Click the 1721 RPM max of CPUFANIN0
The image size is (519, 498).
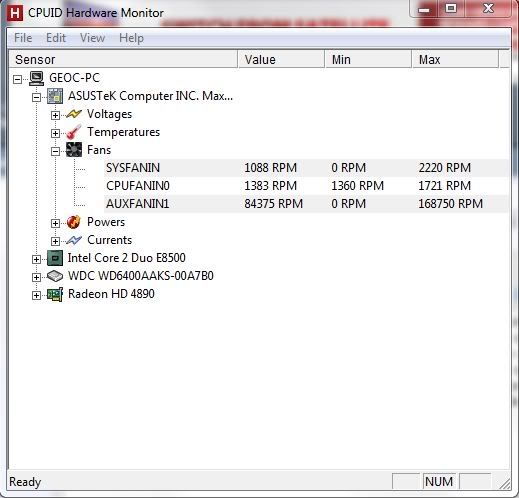(x=445, y=186)
